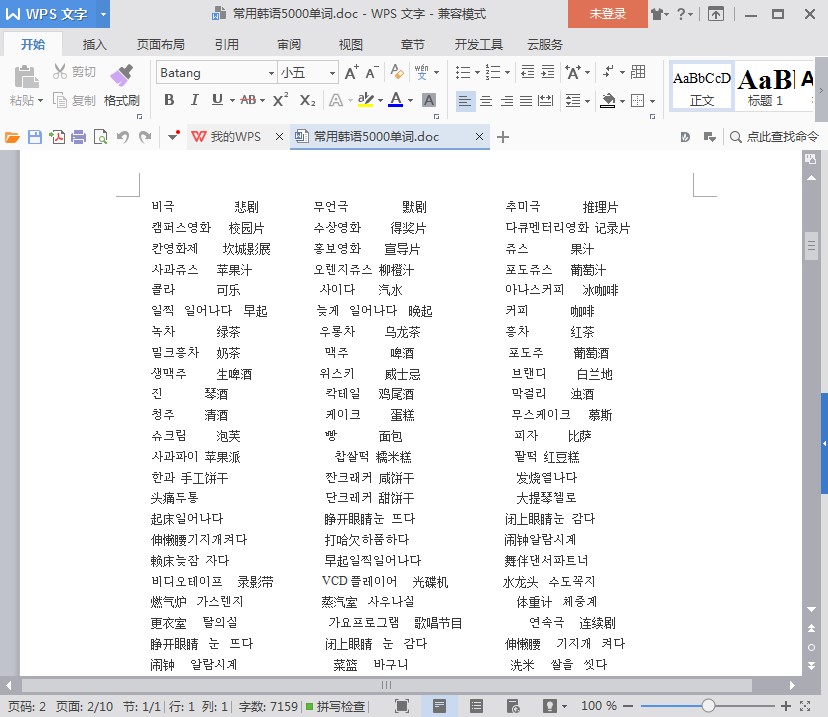
Task: Open the 云服务 ribbon tab
Action: click(x=544, y=44)
